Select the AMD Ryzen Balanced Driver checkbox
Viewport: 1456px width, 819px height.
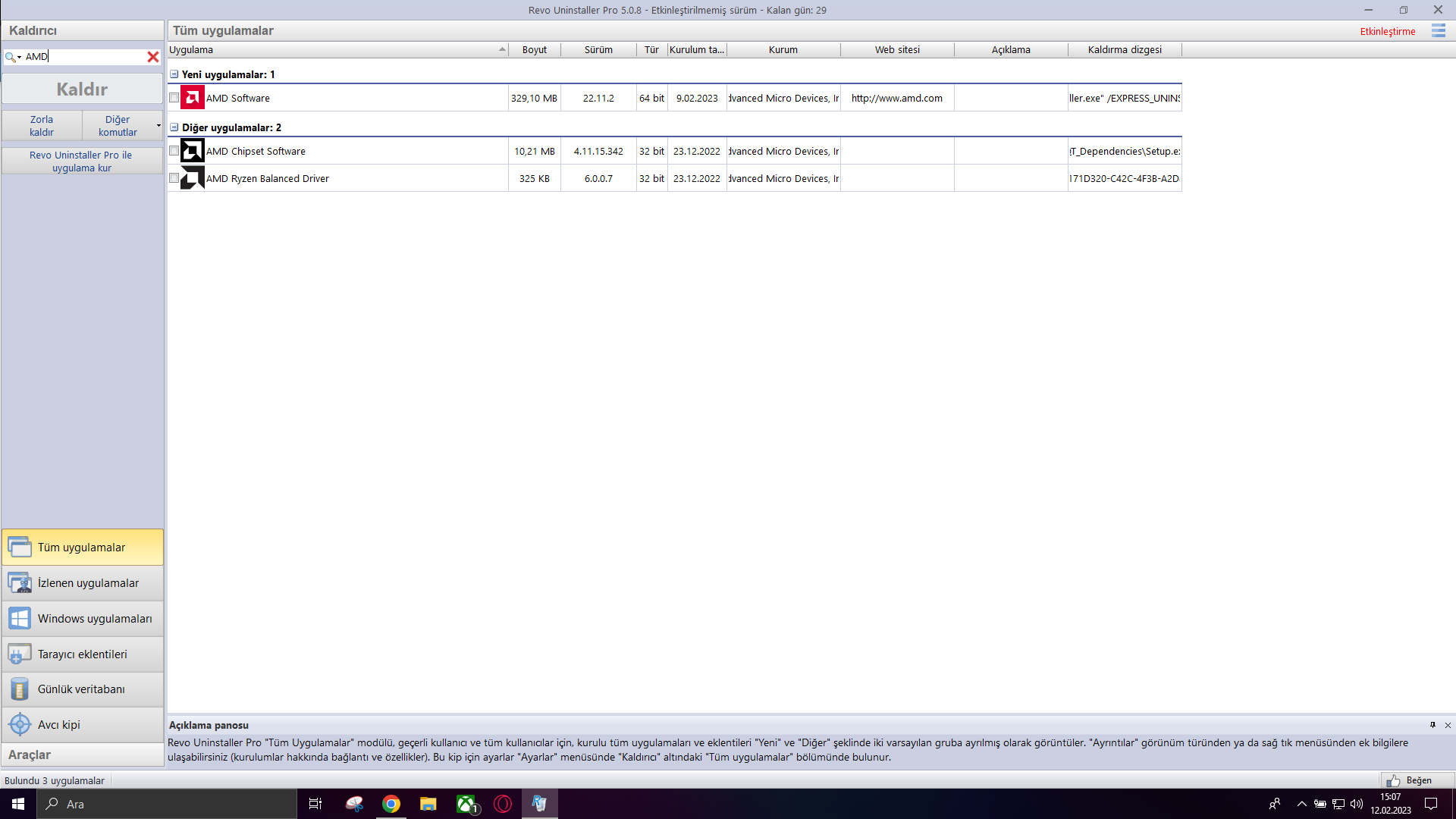[x=174, y=178]
